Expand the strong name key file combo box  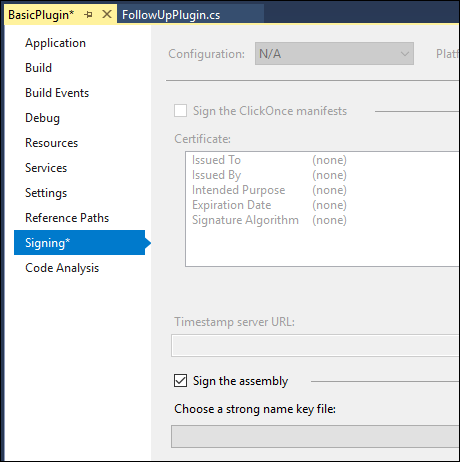click(x=315, y=436)
